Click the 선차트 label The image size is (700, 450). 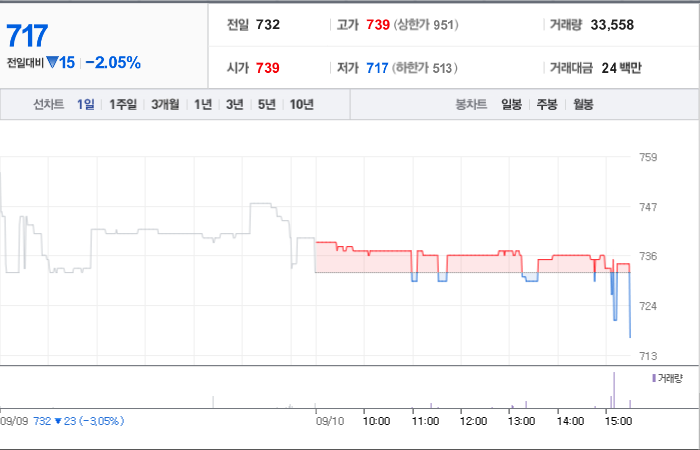point(49,105)
